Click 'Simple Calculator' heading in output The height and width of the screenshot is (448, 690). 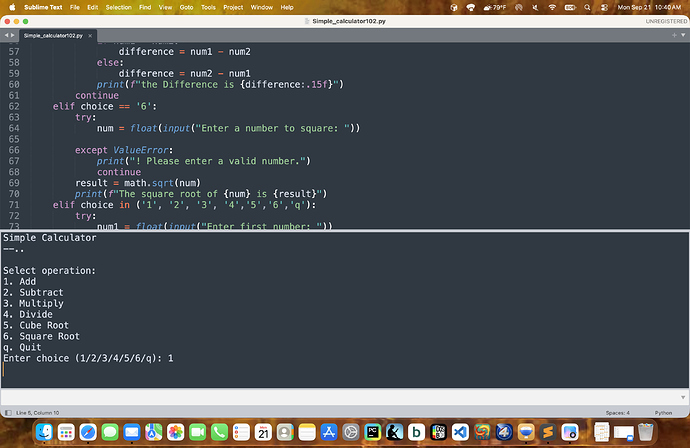[50, 238]
